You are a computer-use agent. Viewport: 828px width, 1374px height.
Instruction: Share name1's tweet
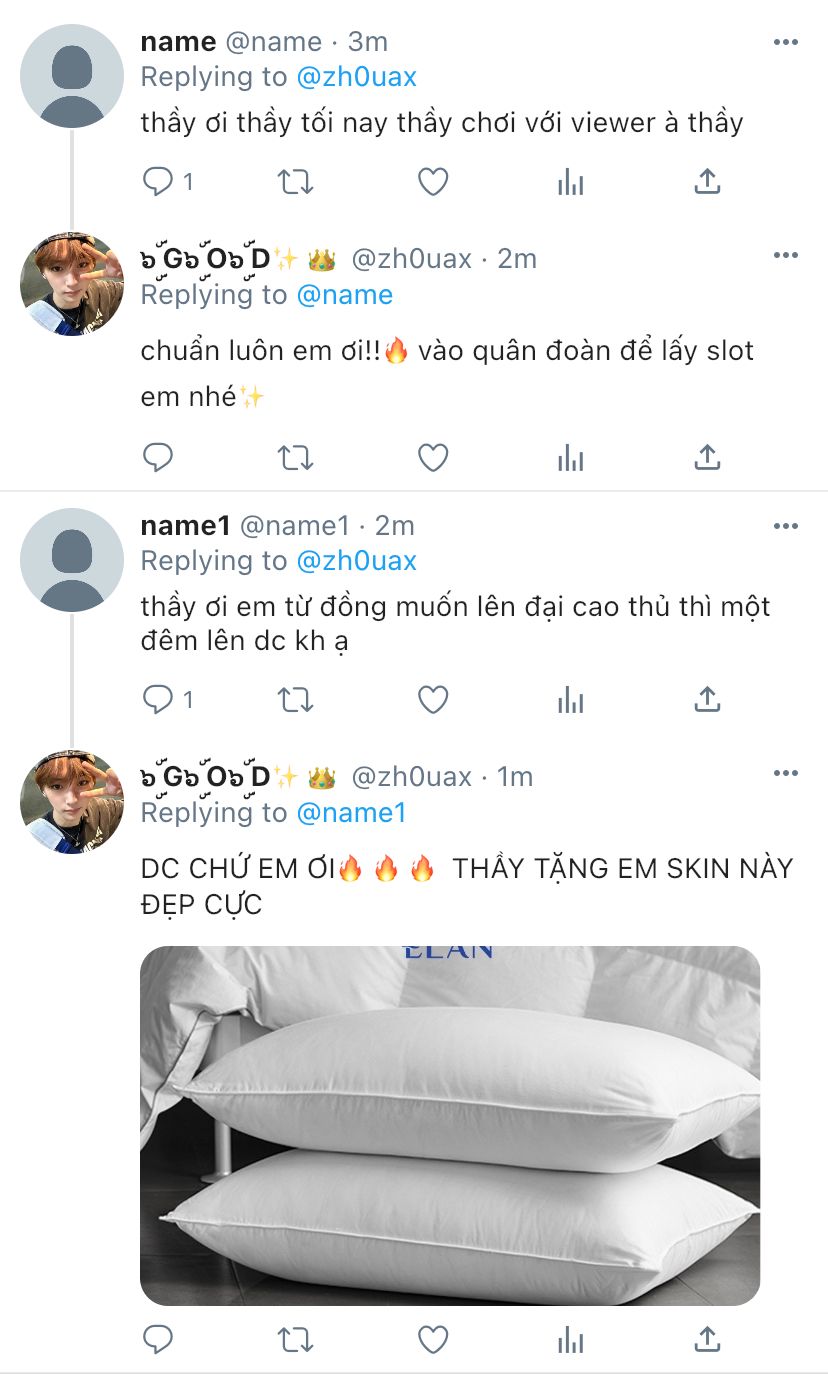(x=707, y=700)
